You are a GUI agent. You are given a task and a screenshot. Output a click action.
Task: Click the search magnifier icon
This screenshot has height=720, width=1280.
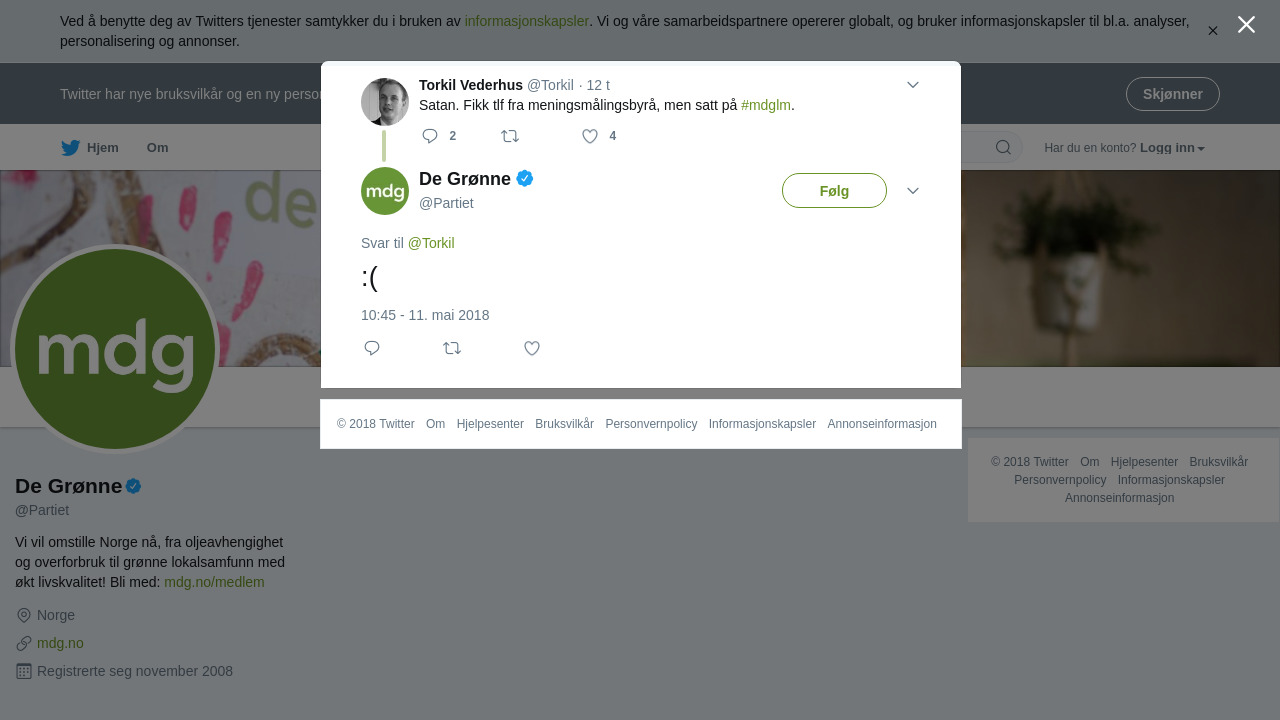1003,148
